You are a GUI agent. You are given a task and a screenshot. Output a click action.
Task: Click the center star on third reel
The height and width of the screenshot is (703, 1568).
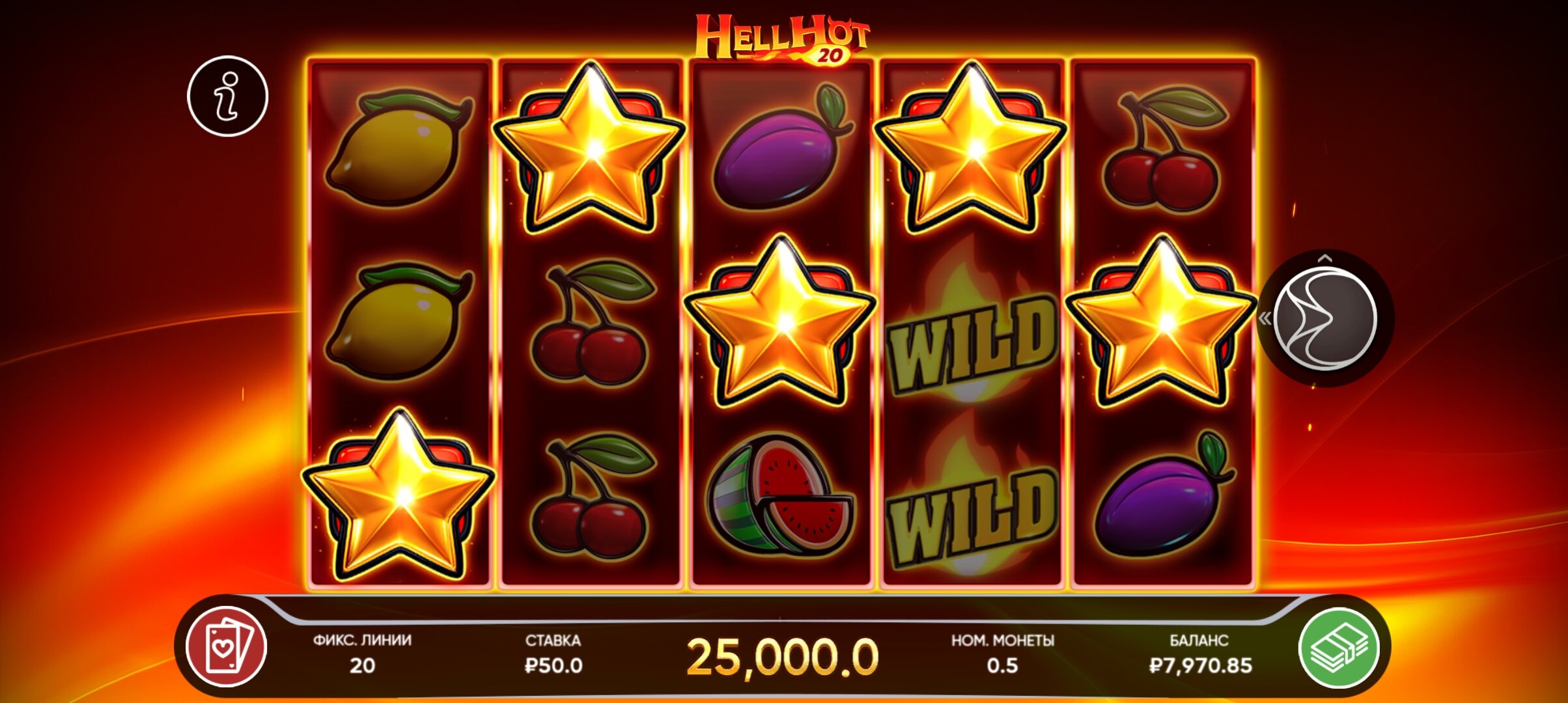pos(780,322)
